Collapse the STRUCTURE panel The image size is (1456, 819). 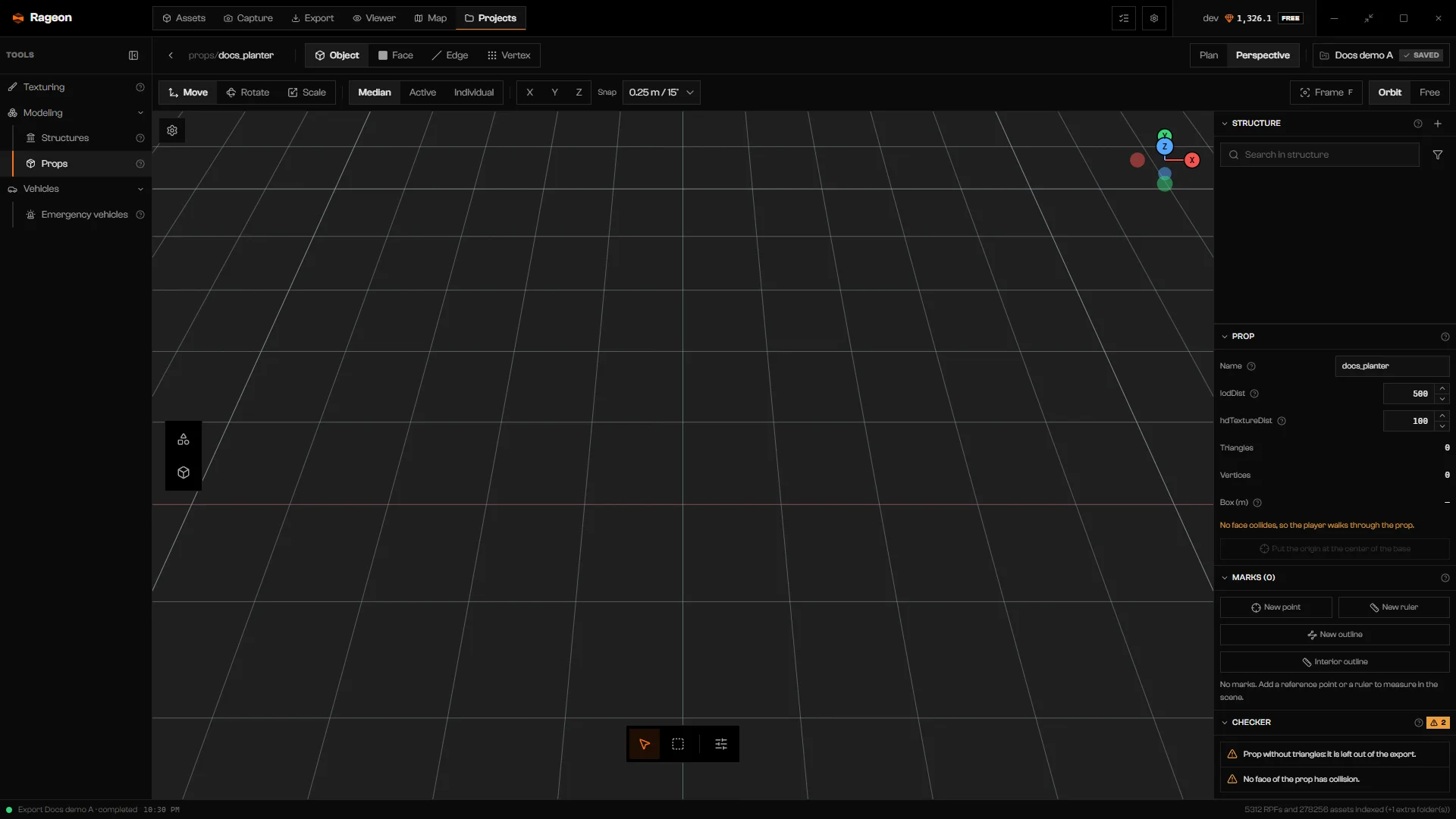(x=1225, y=124)
